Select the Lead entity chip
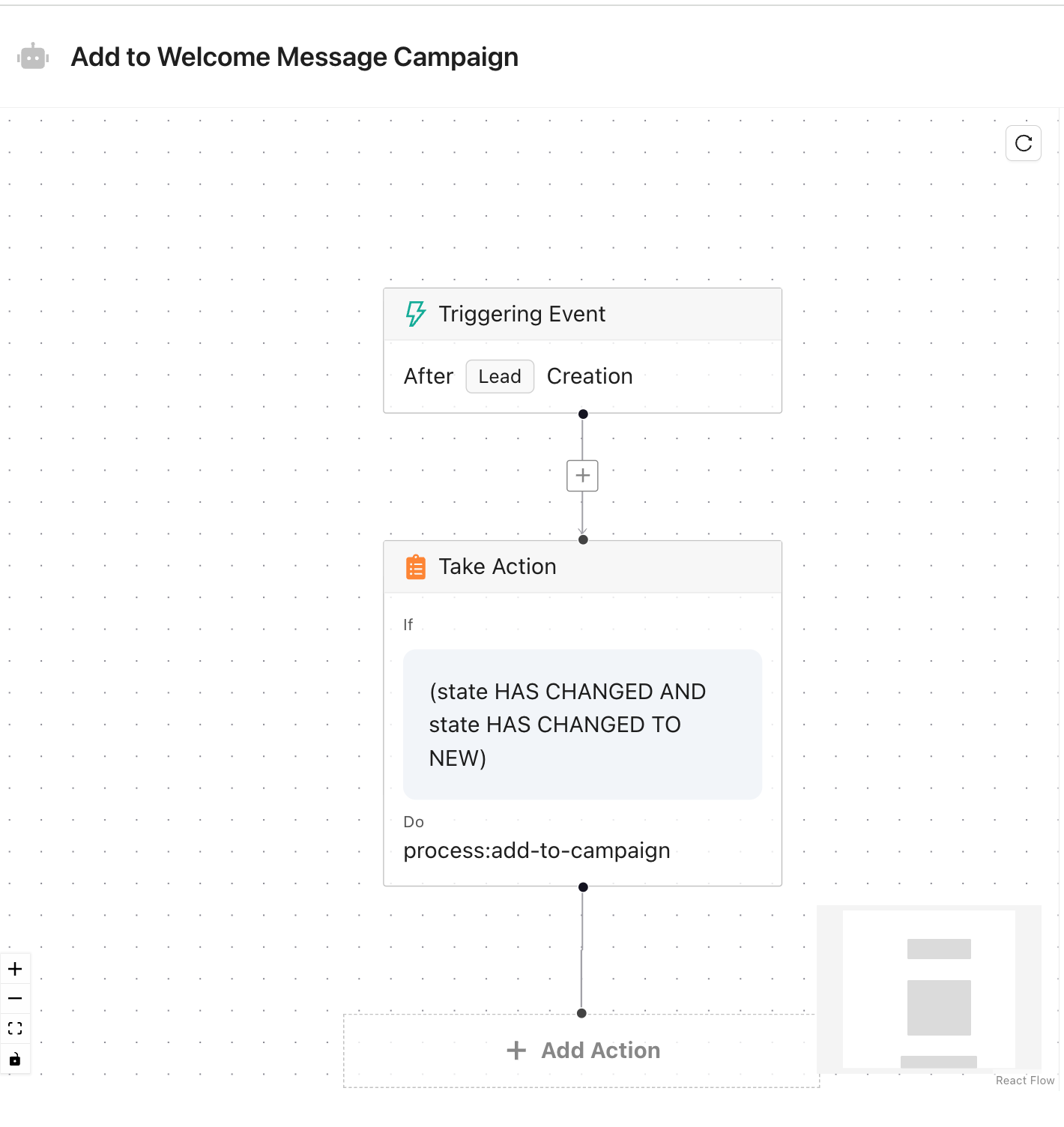1064x1127 pixels. tap(500, 376)
